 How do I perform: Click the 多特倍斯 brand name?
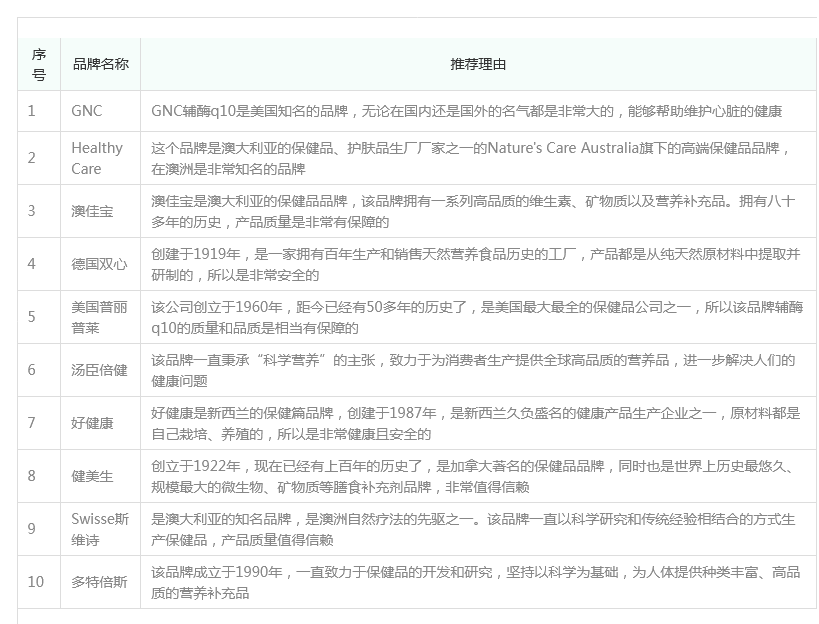click(x=99, y=582)
